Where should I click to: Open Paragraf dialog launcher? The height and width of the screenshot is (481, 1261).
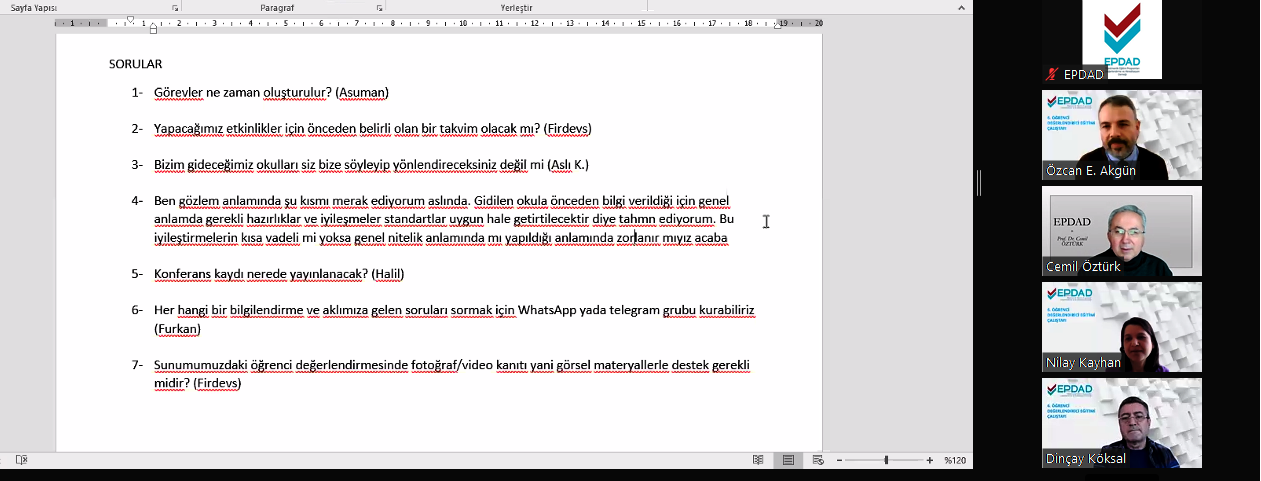pyautogui.click(x=380, y=8)
